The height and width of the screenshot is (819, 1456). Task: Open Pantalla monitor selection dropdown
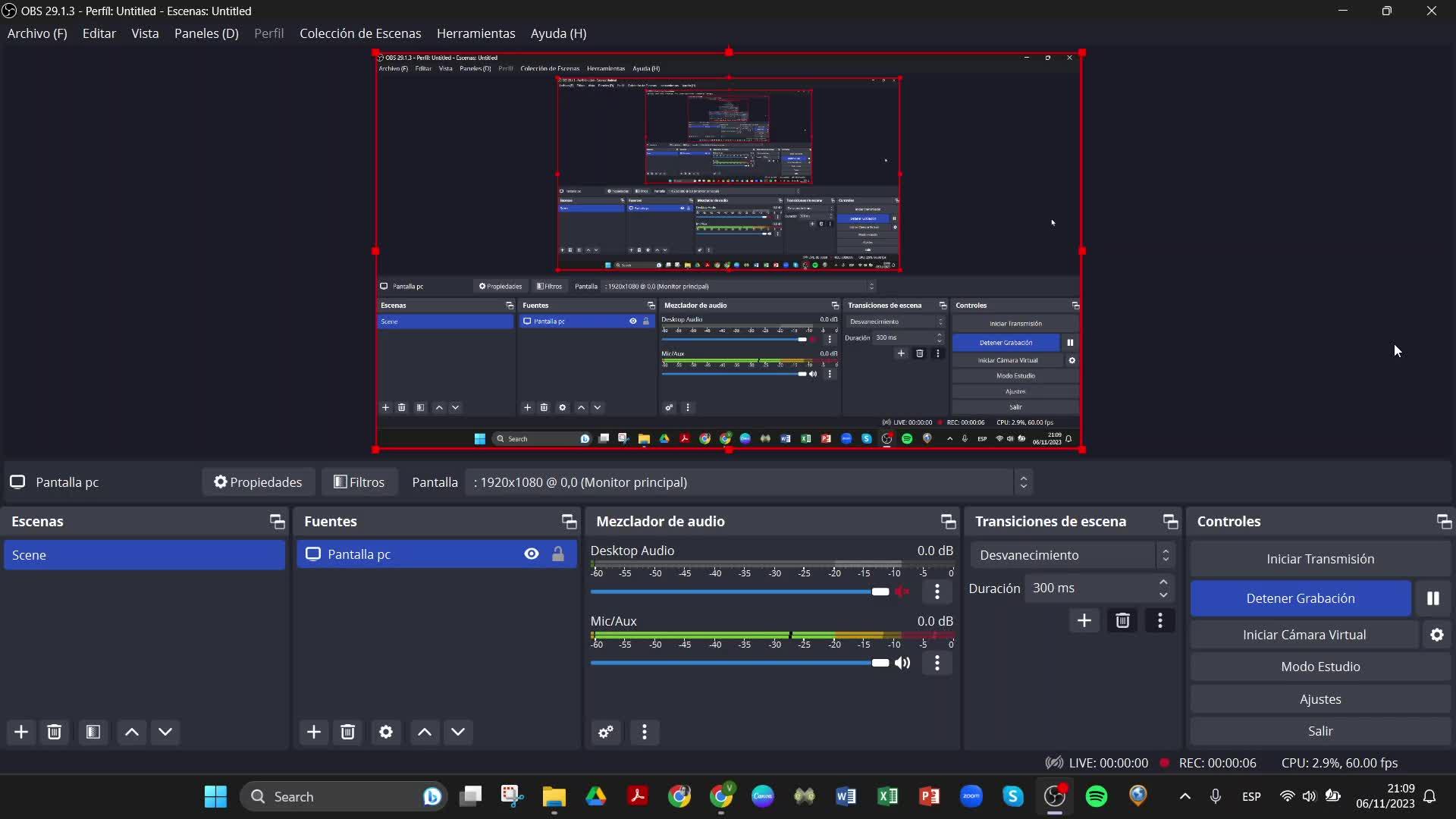click(x=748, y=482)
